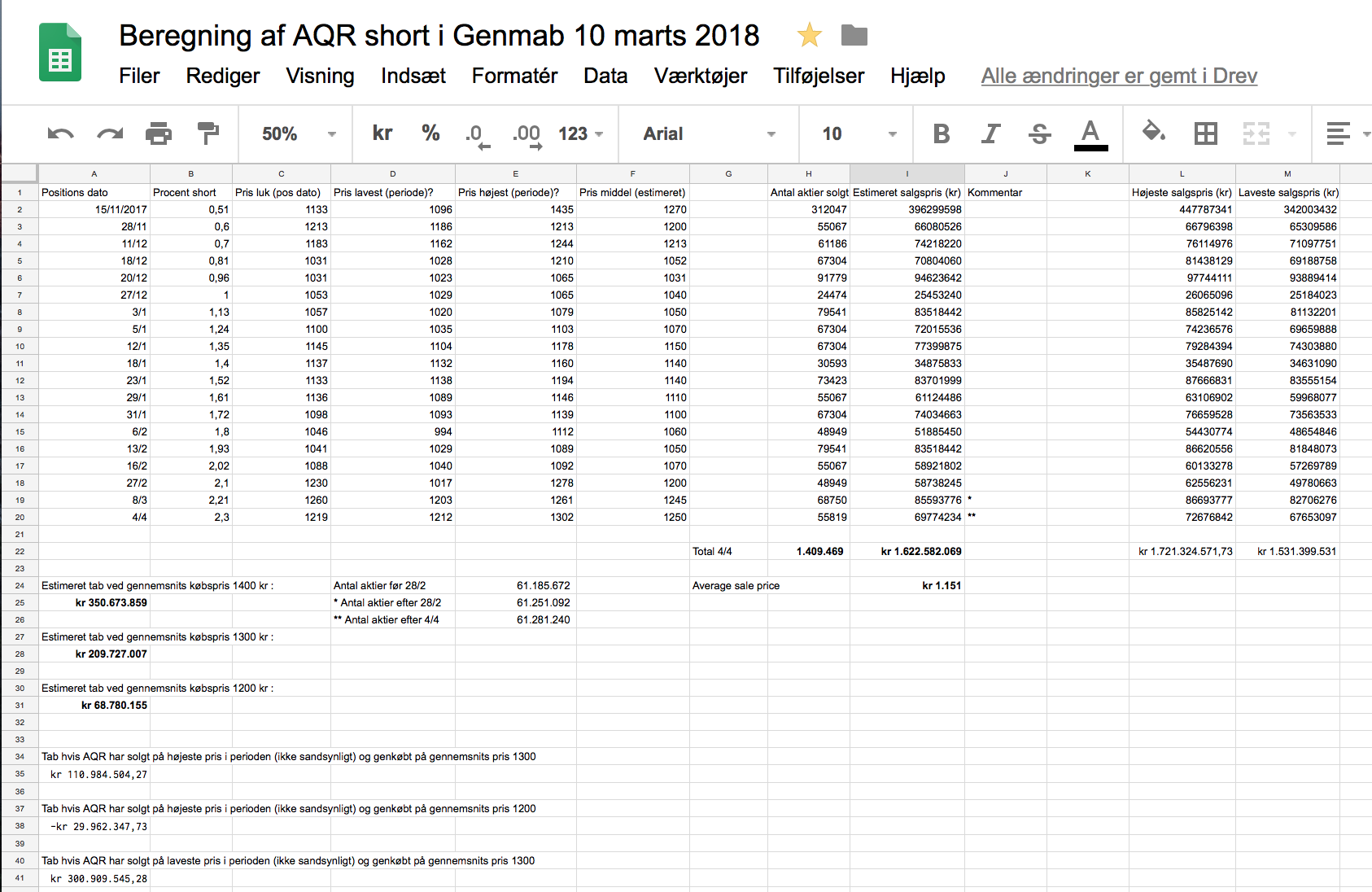Viewport: 1372px width, 892px height.
Task: Select cell 'Antal aktier solgt'
Action: point(809,192)
